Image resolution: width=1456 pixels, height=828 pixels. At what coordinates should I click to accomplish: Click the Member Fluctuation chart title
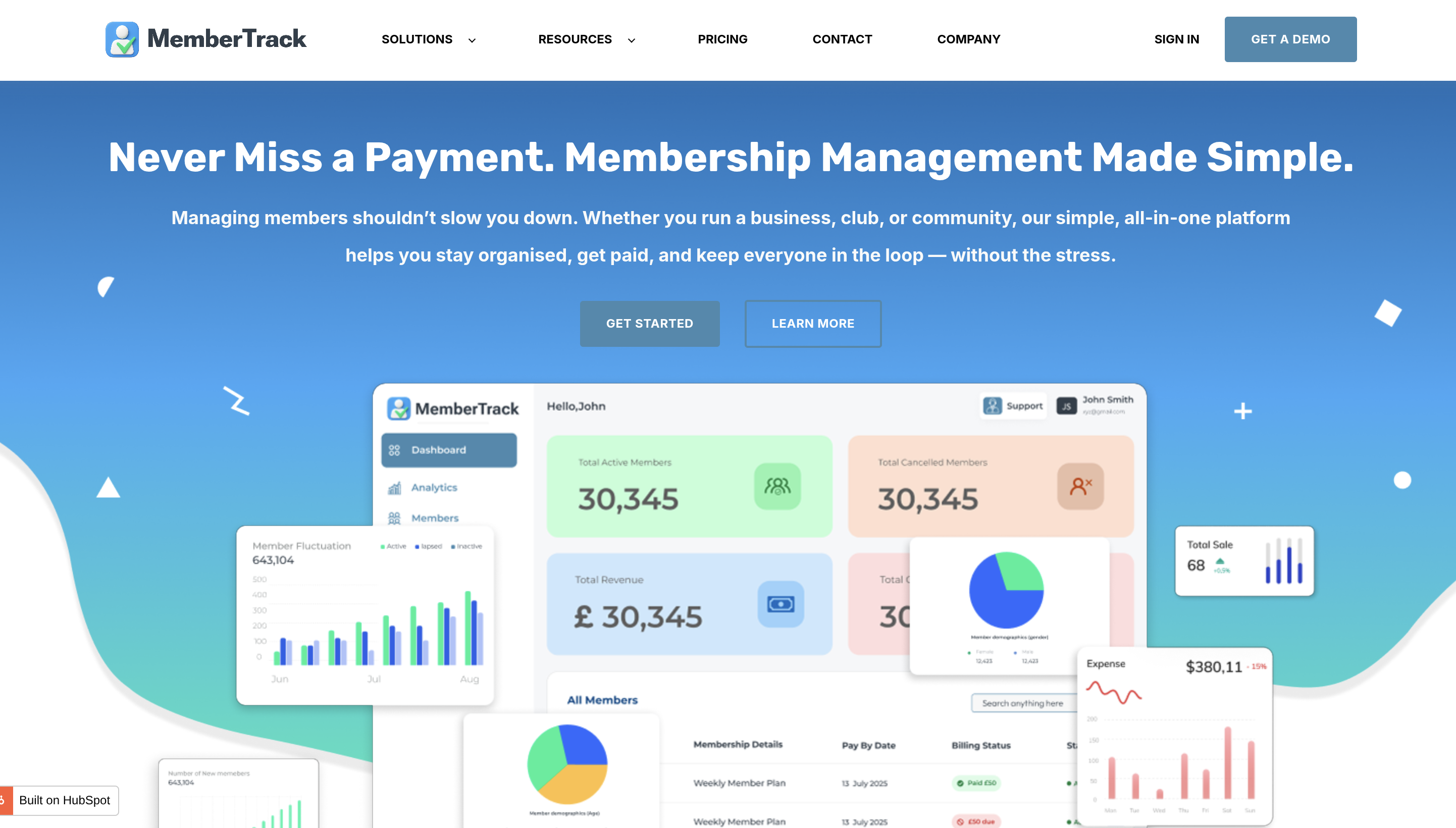tap(301, 546)
